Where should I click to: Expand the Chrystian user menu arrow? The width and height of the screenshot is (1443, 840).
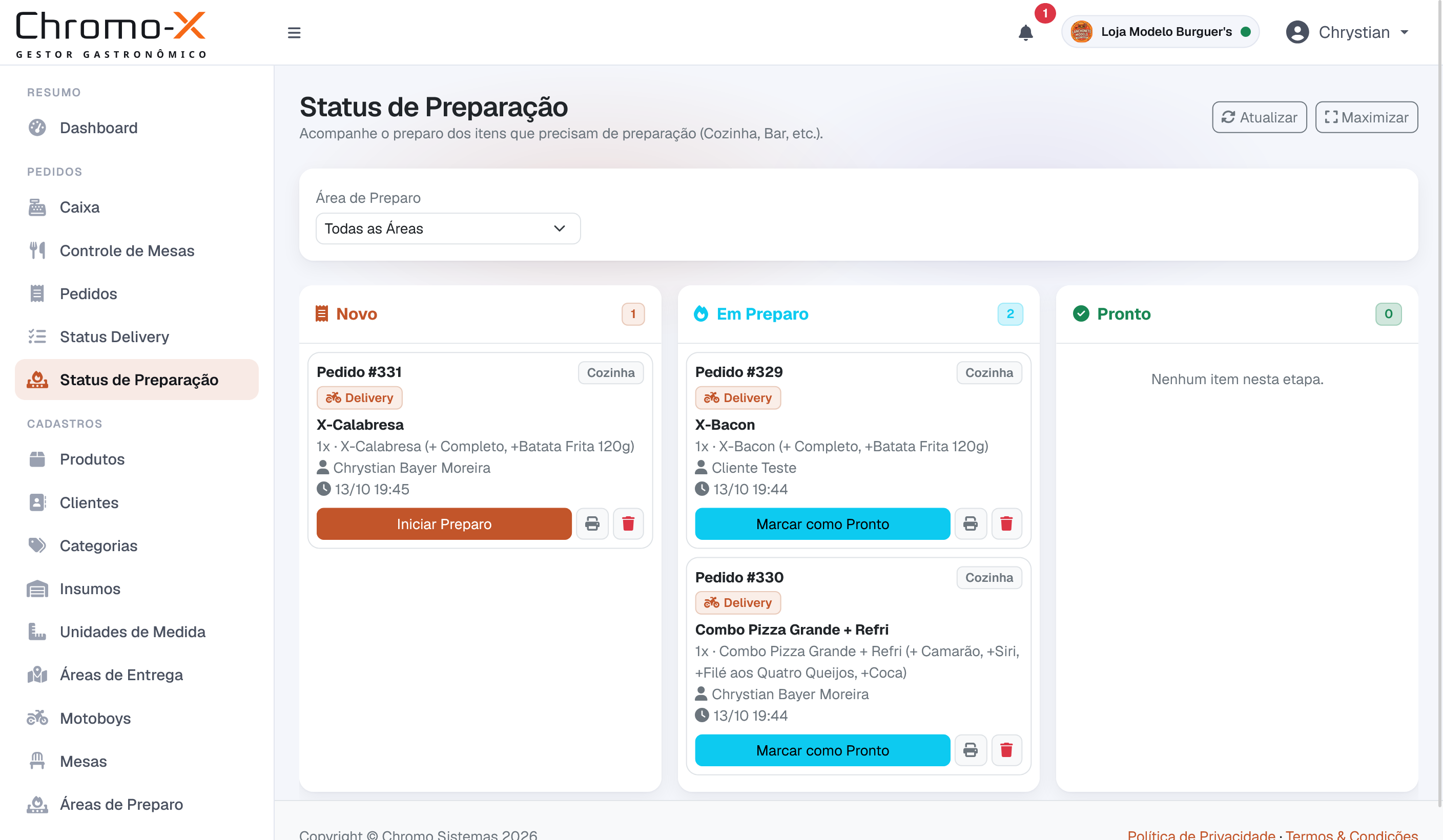[1405, 33]
